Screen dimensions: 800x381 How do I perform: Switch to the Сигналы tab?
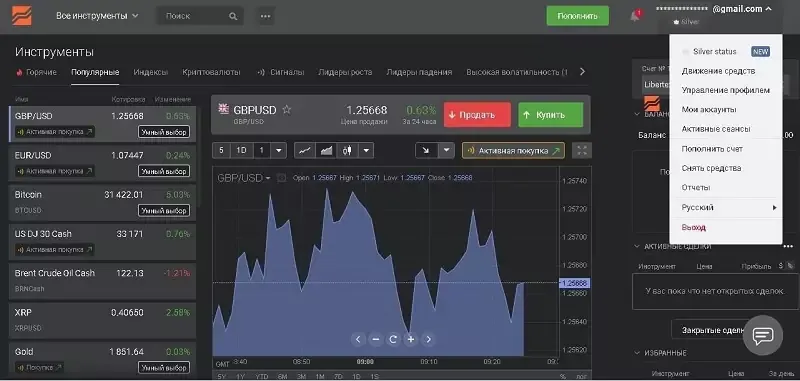click(280, 72)
